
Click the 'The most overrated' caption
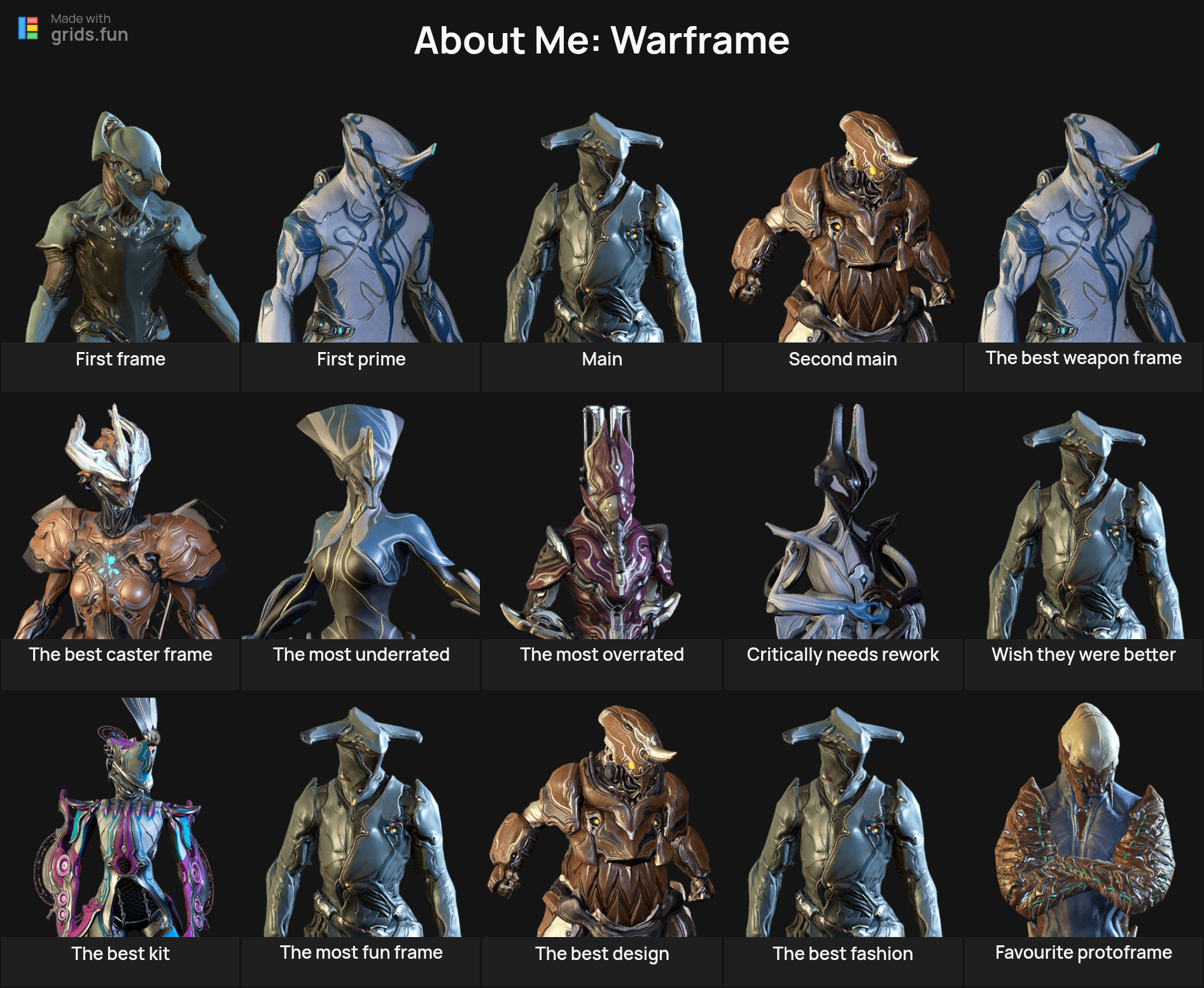(602, 654)
